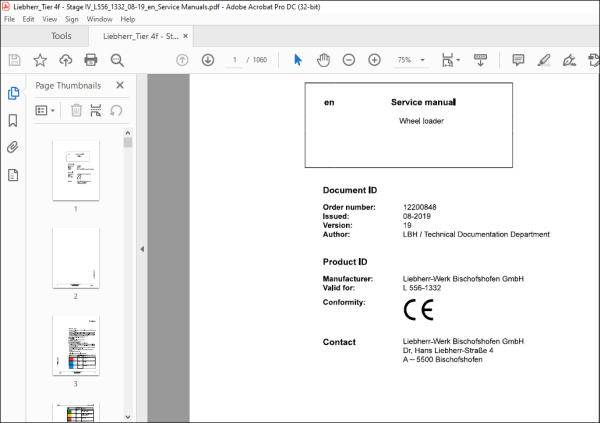This screenshot has height=423, width=600.
Task: Click thumbnails scrollbar up arrow
Action: (128, 133)
